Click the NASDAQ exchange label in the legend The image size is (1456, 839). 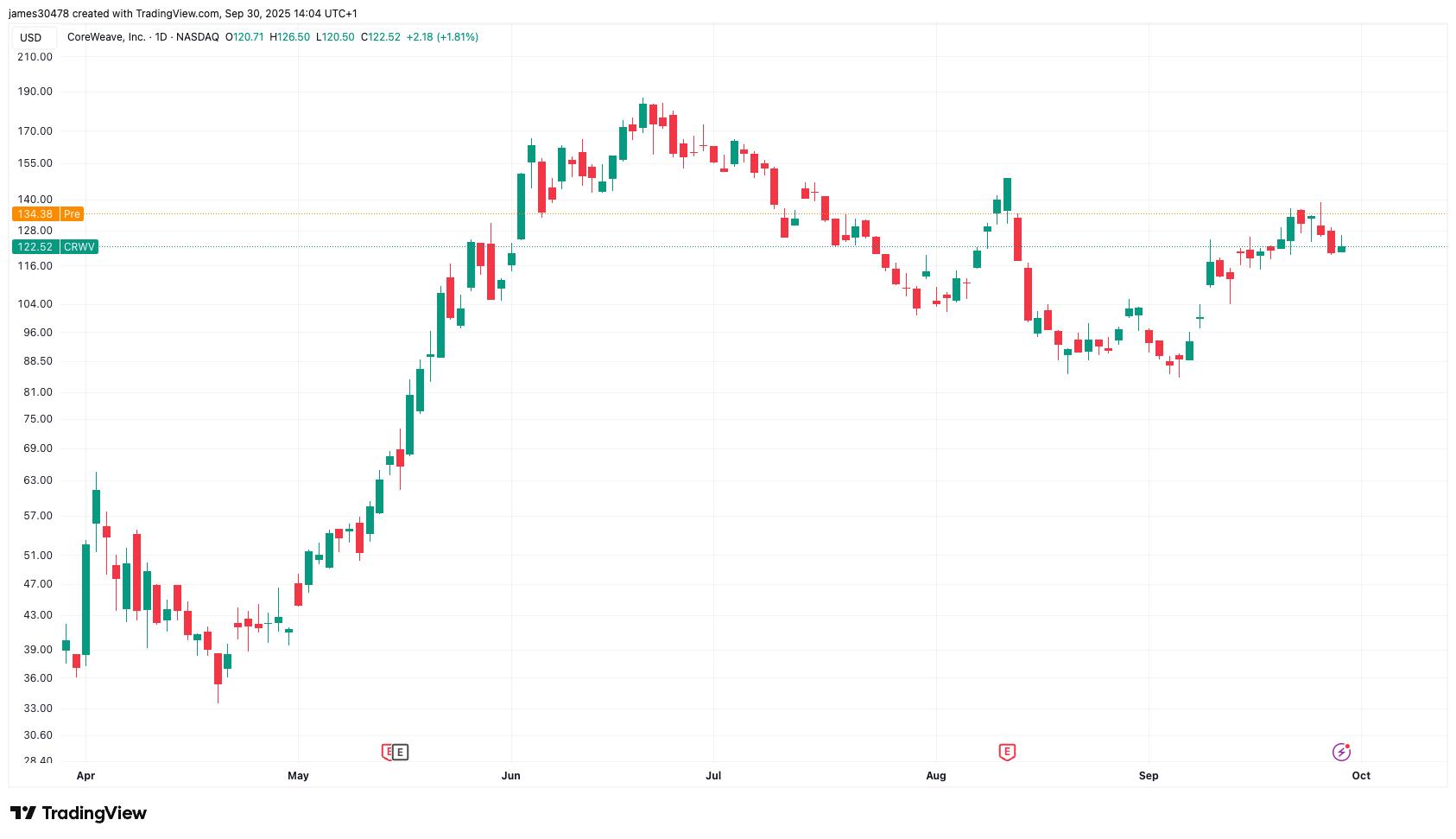[198, 37]
